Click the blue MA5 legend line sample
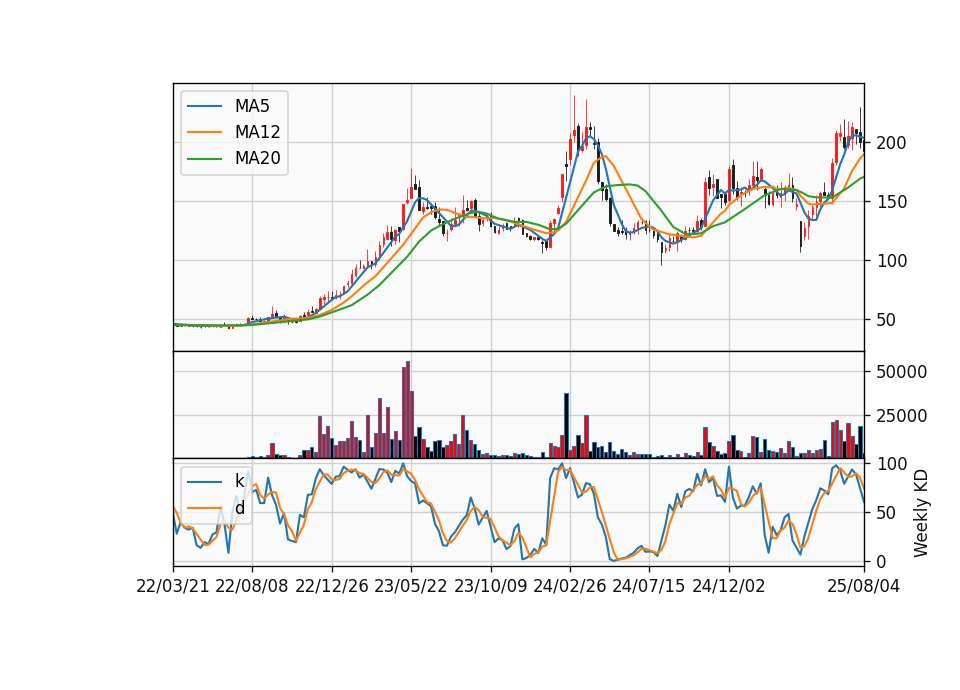The width and height of the screenshot is (960, 690). 204,106
